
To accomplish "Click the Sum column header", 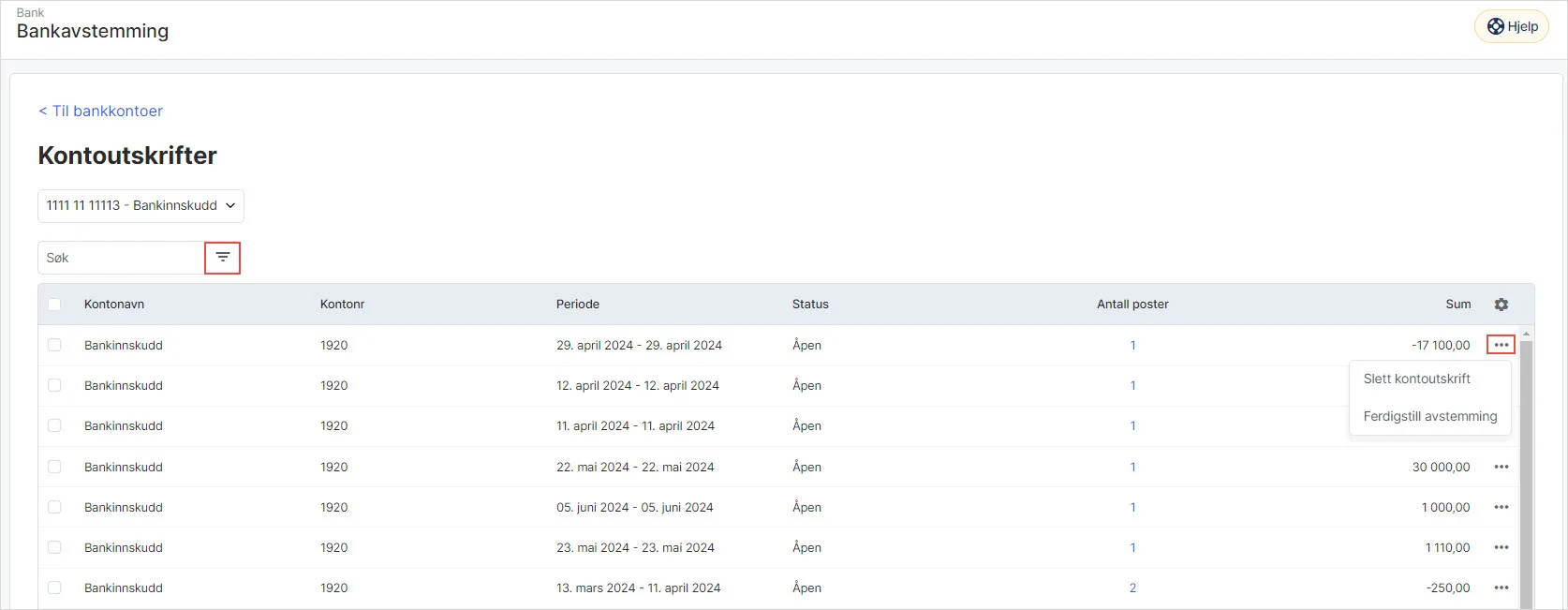I will coord(1457,305).
